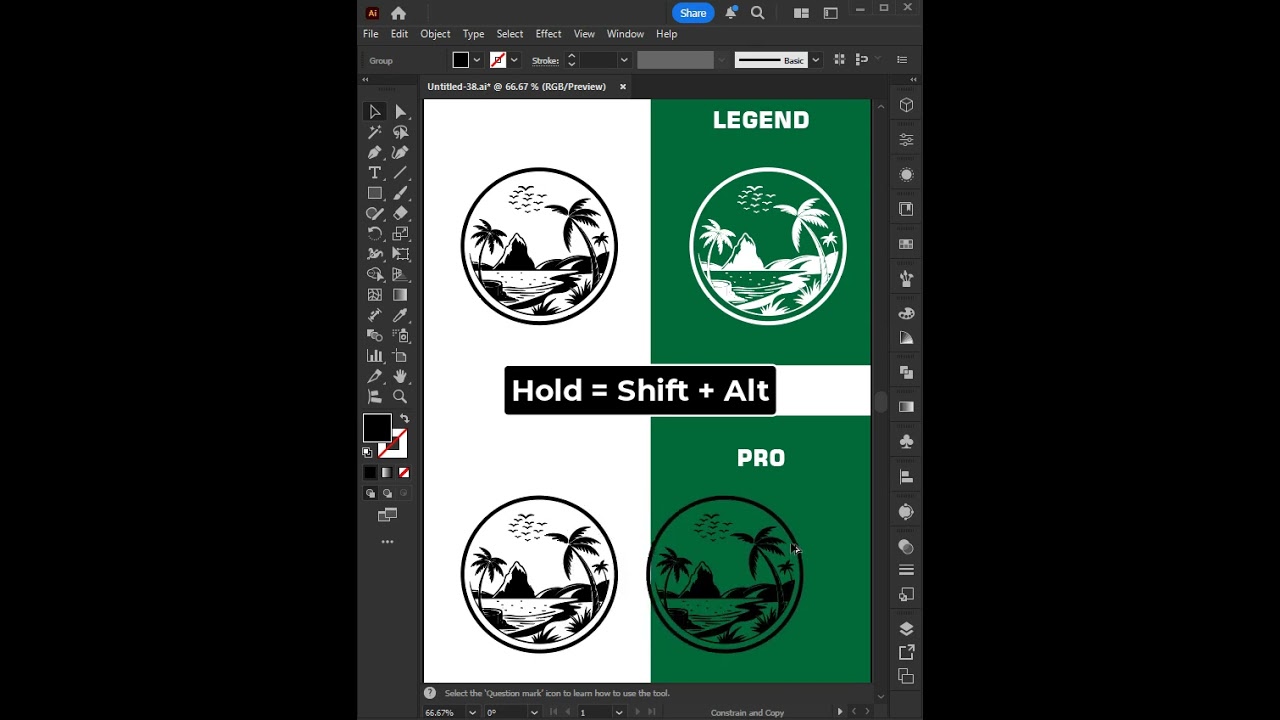Click the Share button
The height and width of the screenshot is (720, 1280).
click(x=693, y=13)
